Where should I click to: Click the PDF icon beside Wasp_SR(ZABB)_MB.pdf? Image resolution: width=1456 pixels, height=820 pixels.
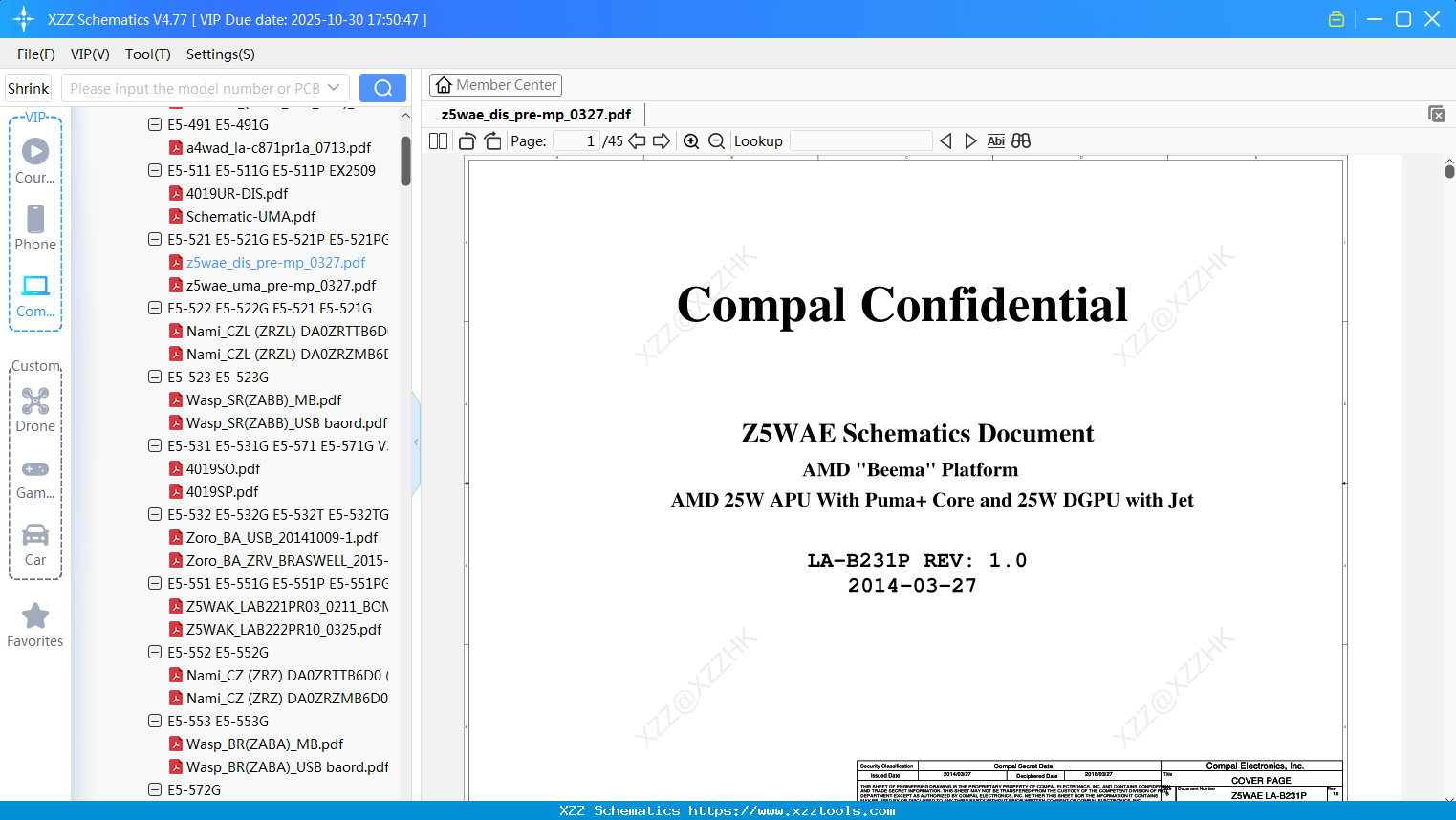pyautogui.click(x=176, y=399)
